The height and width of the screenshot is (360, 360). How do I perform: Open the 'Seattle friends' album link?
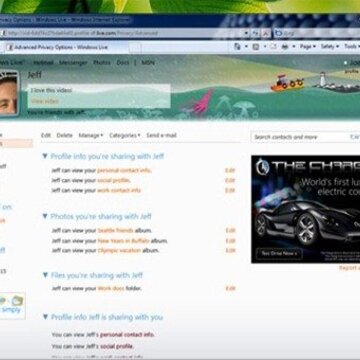[x=115, y=230]
